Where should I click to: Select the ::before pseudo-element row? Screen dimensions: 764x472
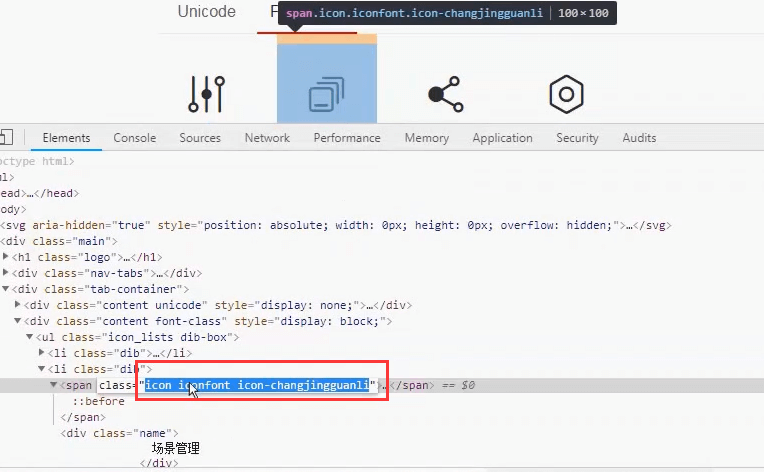98,401
